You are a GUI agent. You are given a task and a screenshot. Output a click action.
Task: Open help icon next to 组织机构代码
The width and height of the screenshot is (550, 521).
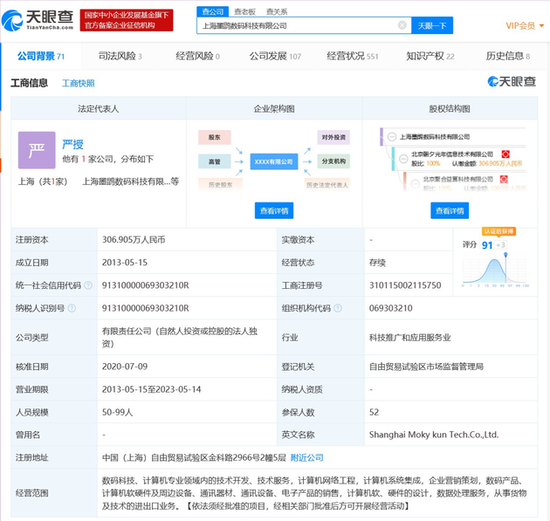click(338, 308)
